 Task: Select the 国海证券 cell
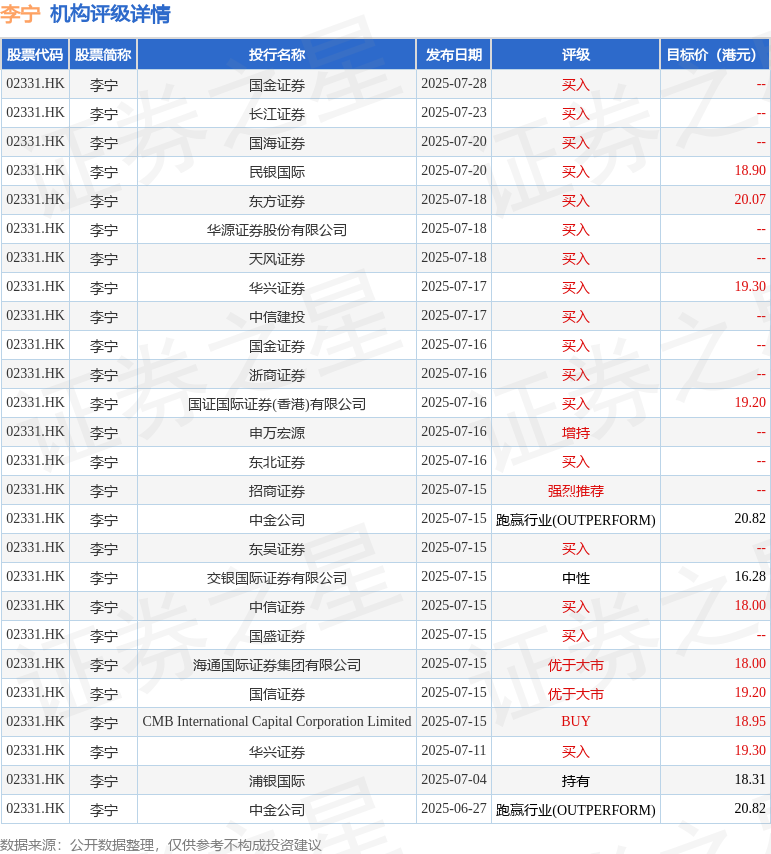pyautogui.click(x=277, y=143)
